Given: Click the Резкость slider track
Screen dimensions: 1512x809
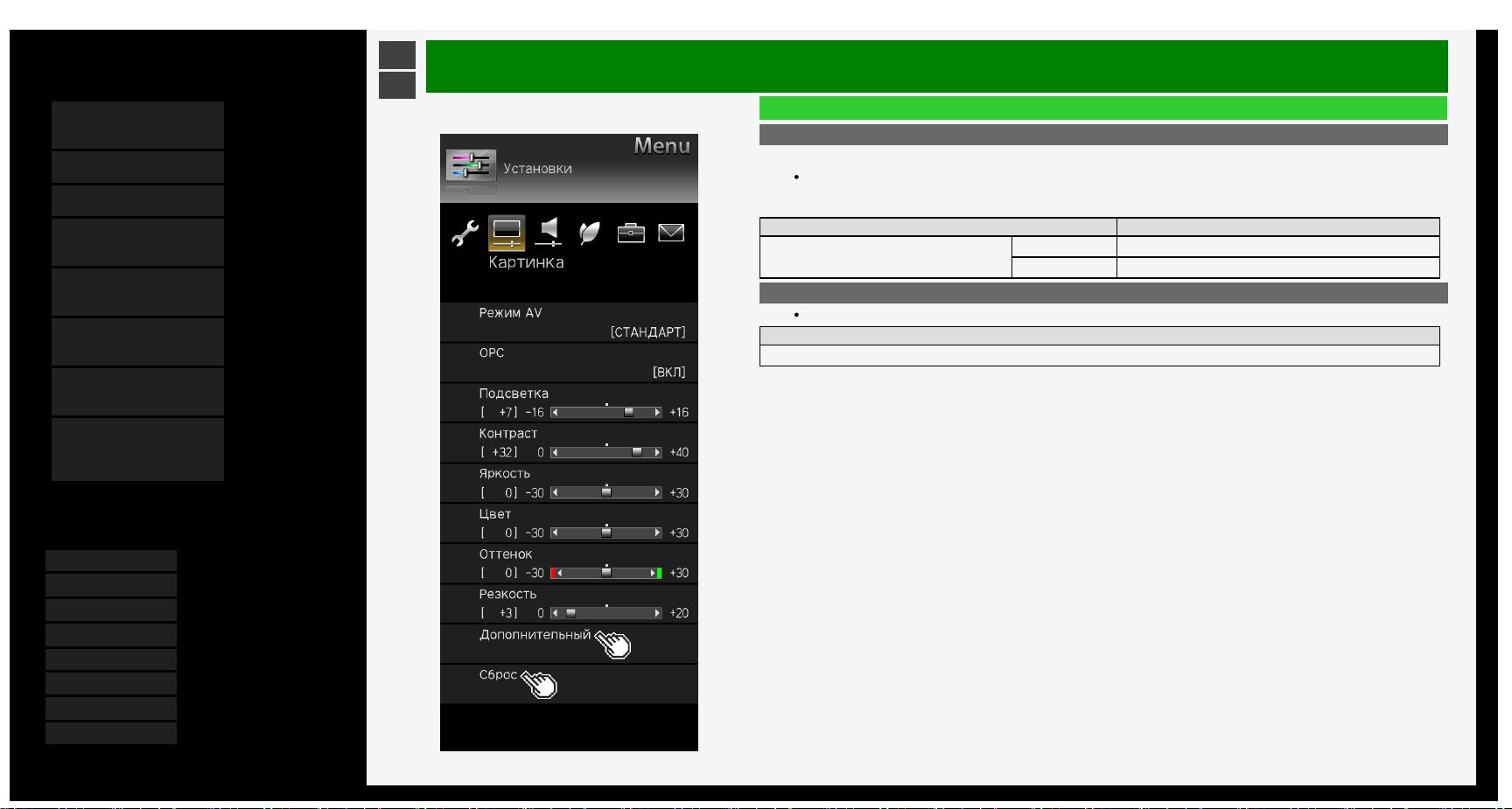Looking at the screenshot, I should 606,613.
